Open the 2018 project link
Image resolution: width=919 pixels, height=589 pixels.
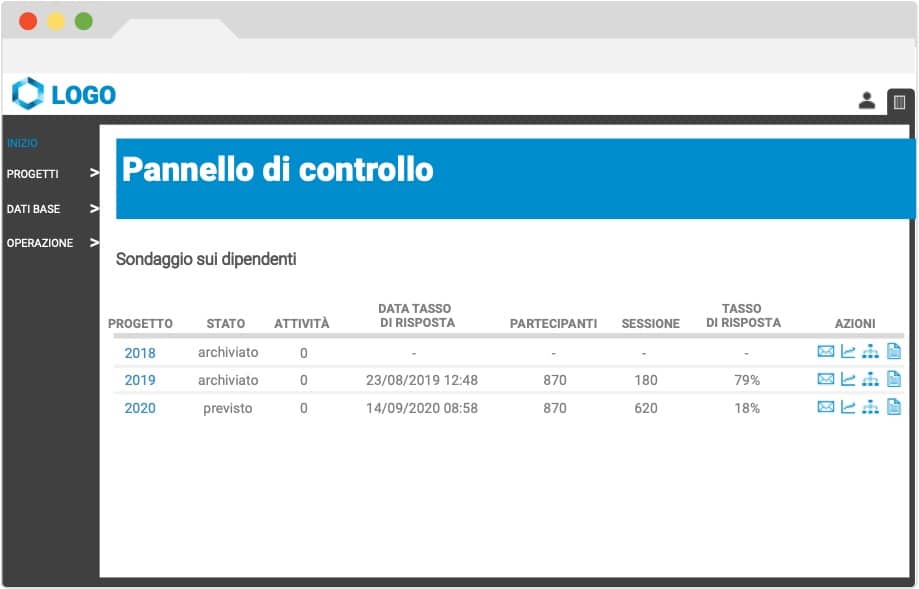[139, 353]
